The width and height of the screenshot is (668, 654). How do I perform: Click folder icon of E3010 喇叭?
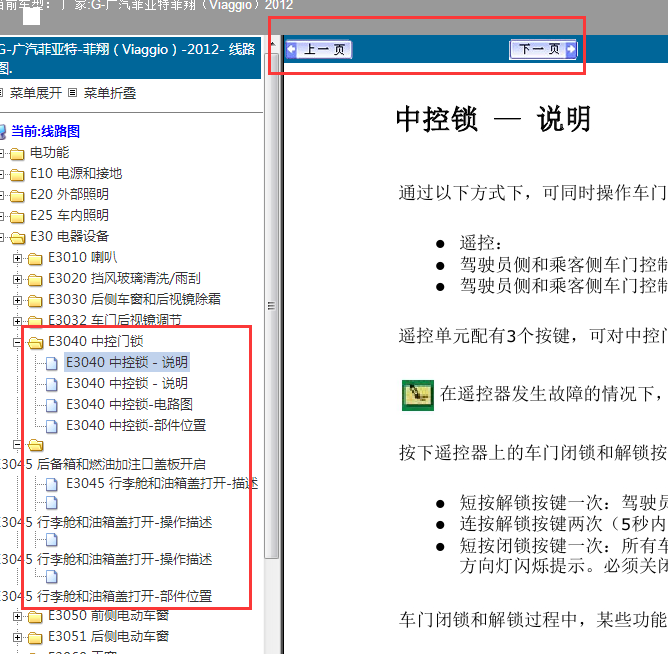coord(35,258)
